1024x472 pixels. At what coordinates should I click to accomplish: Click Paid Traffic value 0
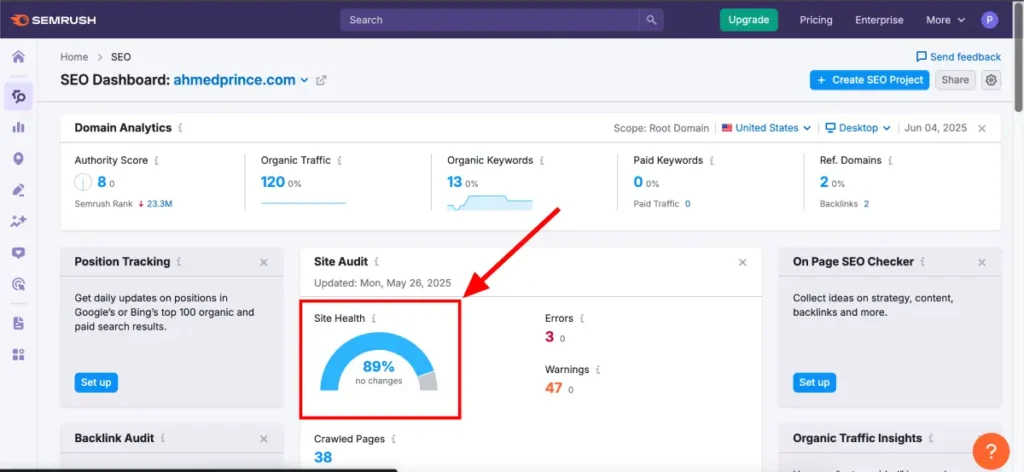click(x=688, y=204)
